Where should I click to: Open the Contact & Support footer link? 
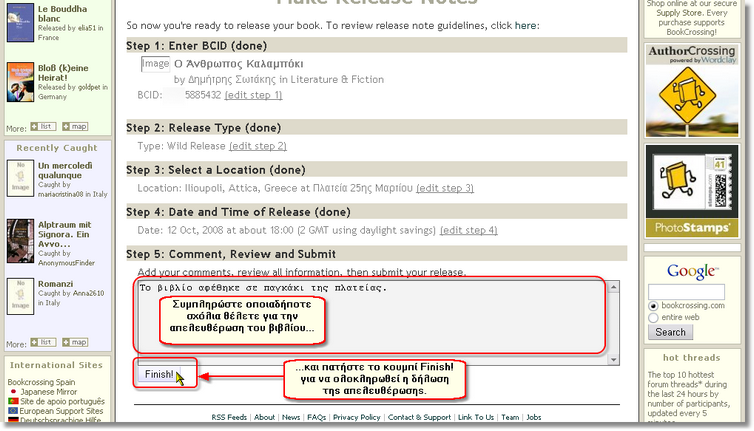click(419, 417)
